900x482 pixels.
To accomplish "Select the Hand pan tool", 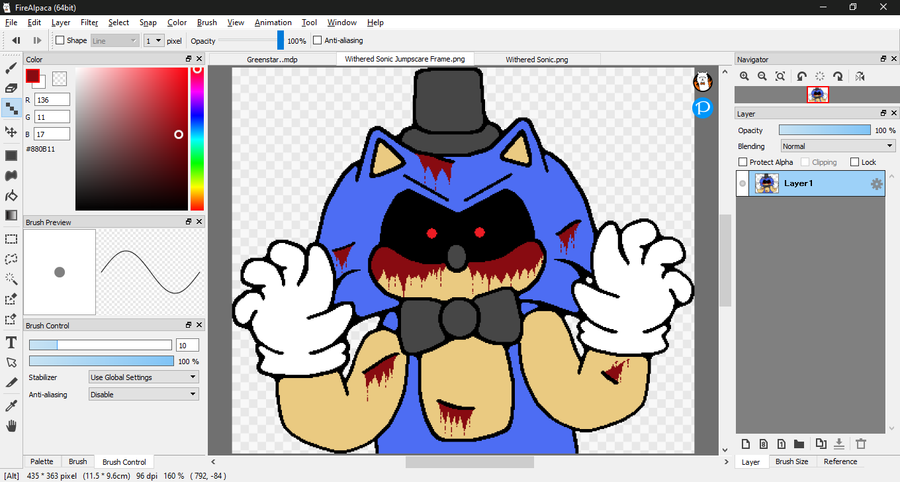I will tap(11, 426).
